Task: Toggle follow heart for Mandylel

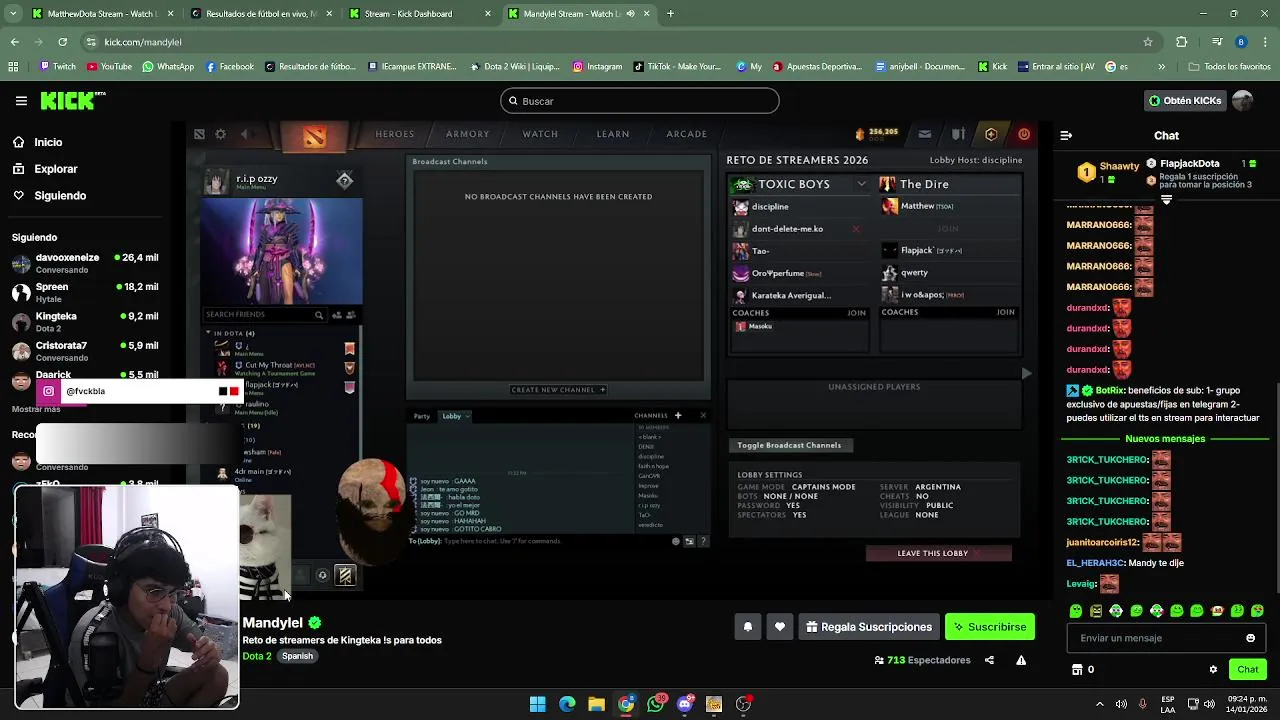Action: pos(780,627)
